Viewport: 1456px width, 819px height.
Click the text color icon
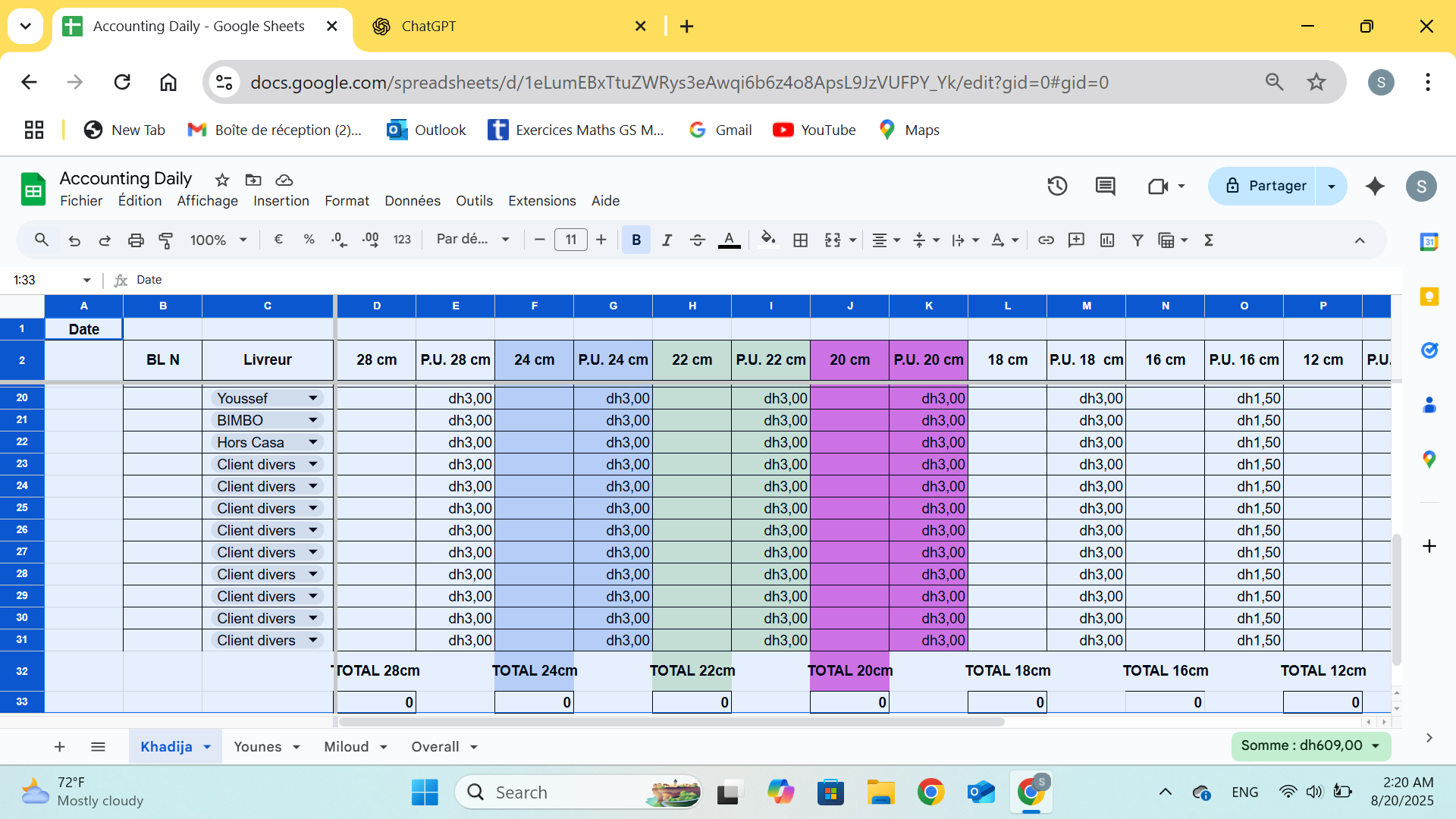(729, 240)
